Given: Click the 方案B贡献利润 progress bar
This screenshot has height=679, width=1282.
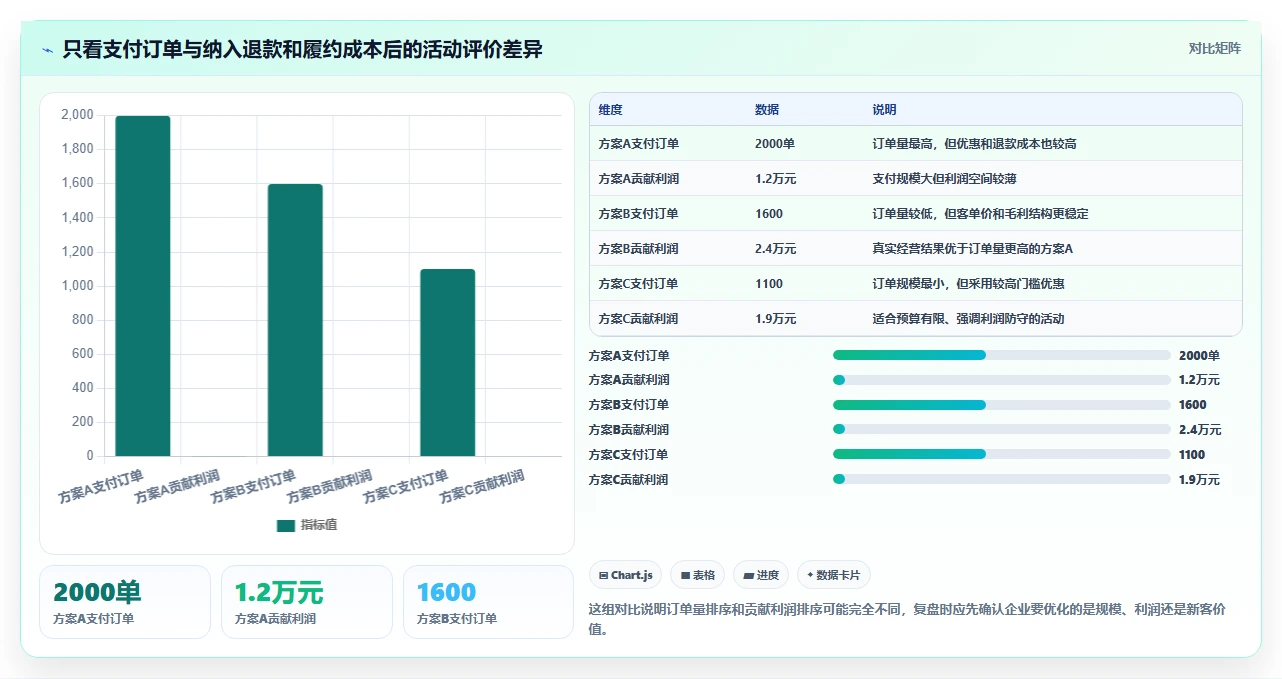Looking at the screenshot, I should point(1001,430).
